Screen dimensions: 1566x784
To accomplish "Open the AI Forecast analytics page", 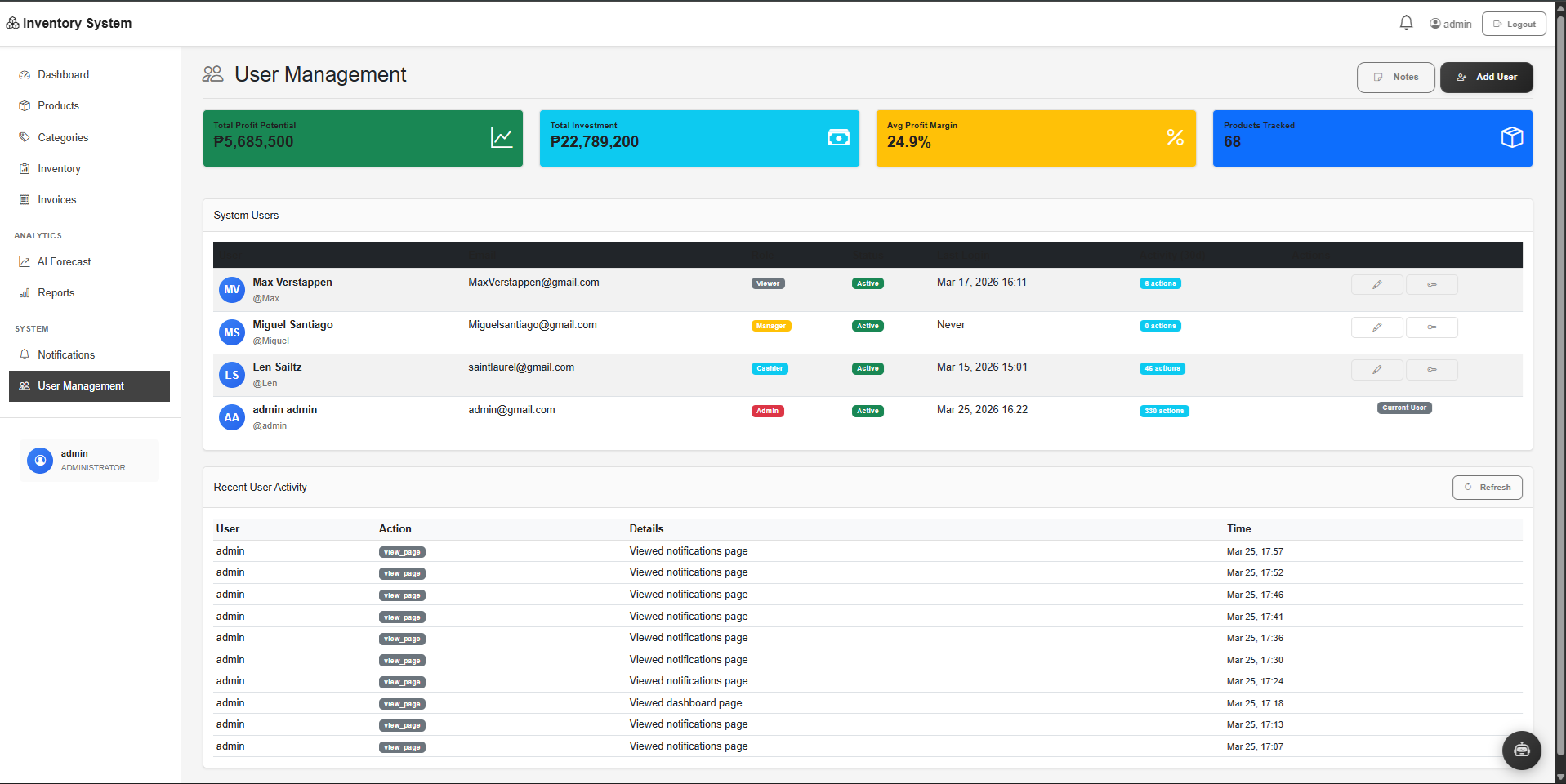I will (64, 261).
